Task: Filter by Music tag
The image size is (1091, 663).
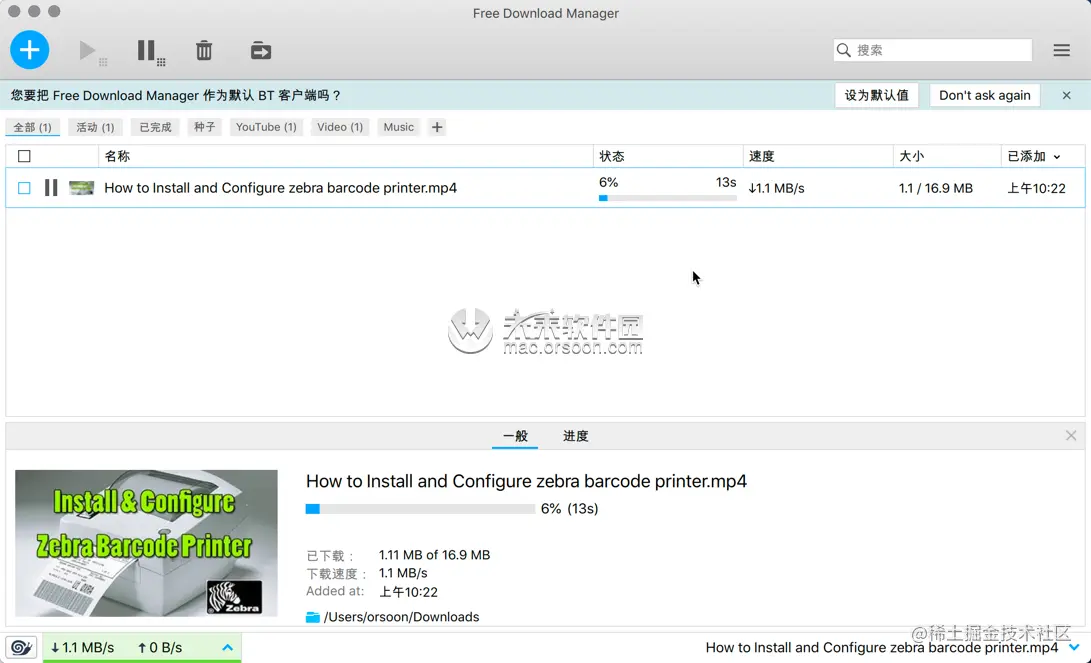Action: pos(399,127)
